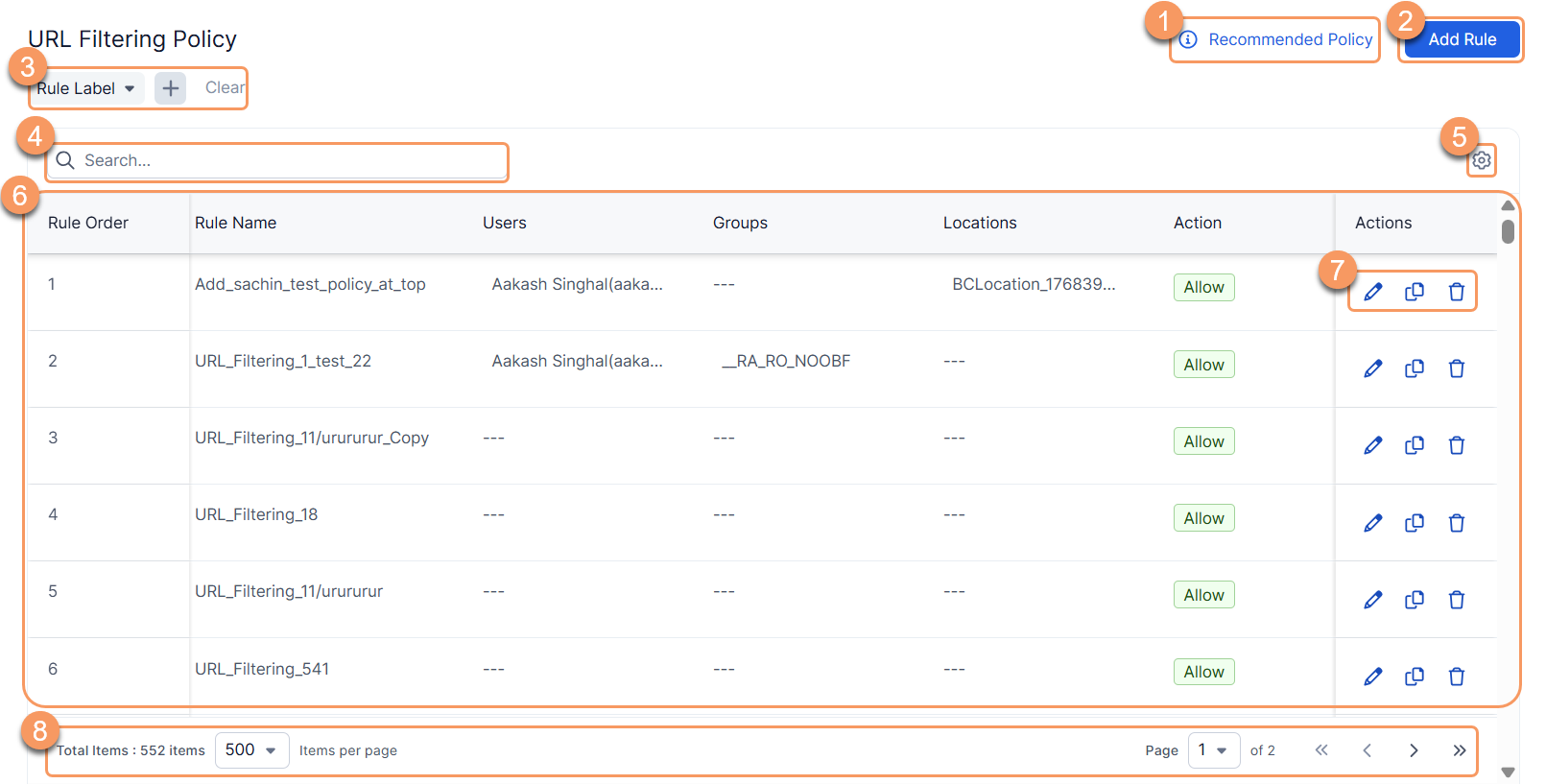
Task: Click the Action column header
Action: (1198, 223)
